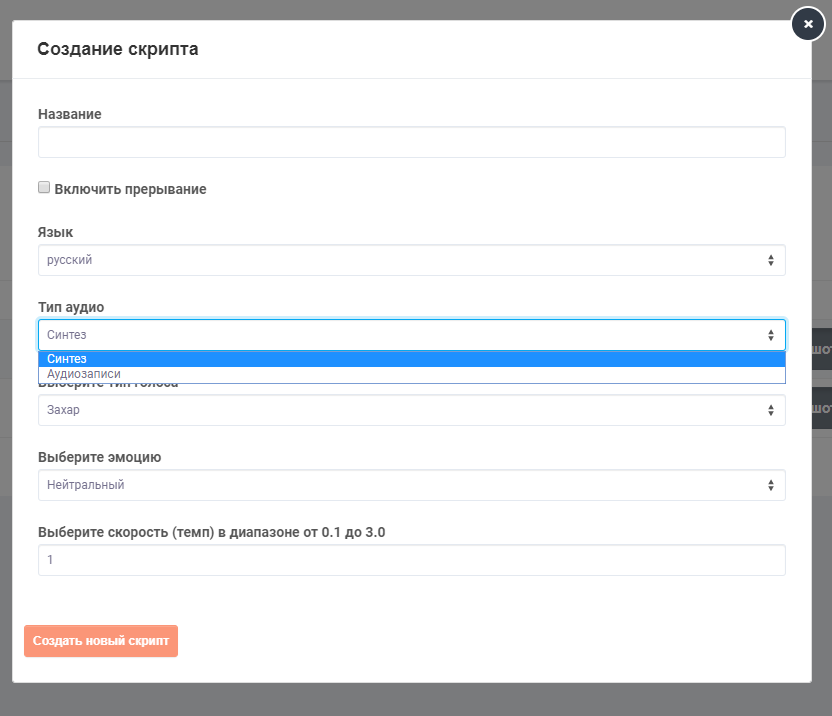Click the Название field label
This screenshot has width=832, height=716.
click(x=69, y=114)
